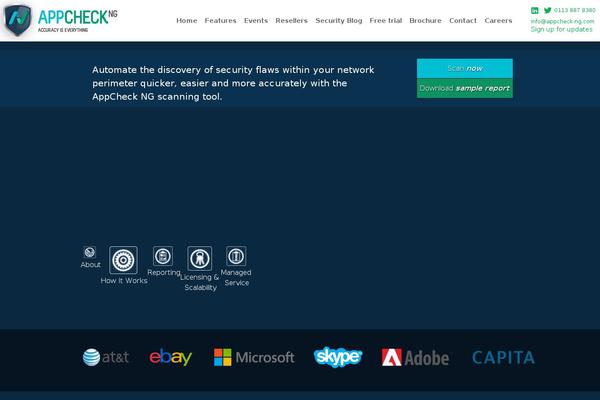Open the LinkedIn icon in header
600x400 pixels.
535,10
